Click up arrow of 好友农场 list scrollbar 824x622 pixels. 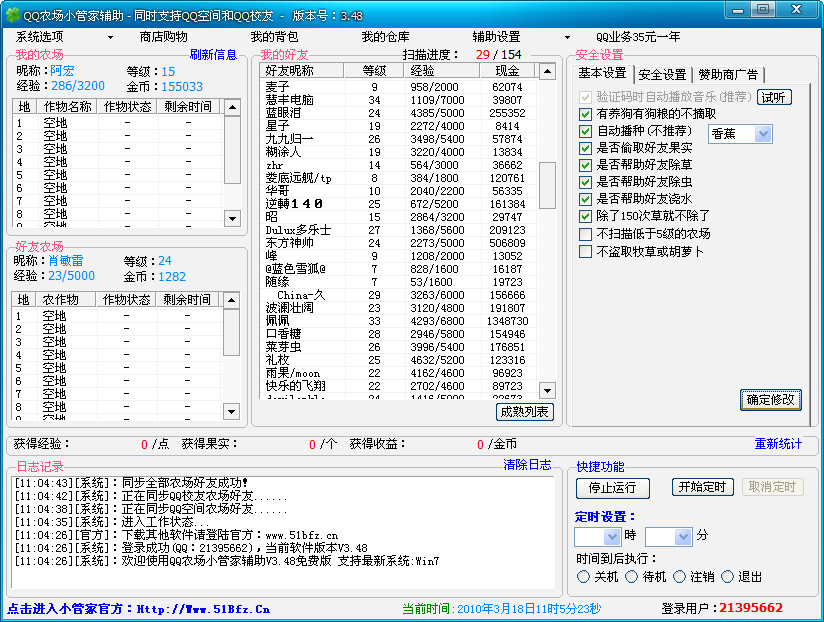tap(231, 300)
